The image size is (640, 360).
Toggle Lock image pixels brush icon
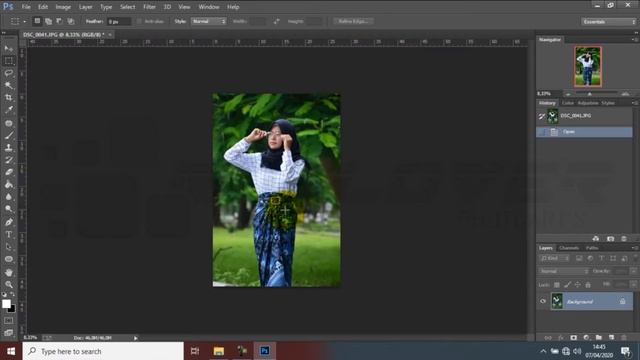pyautogui.click(x=567, y=284)
